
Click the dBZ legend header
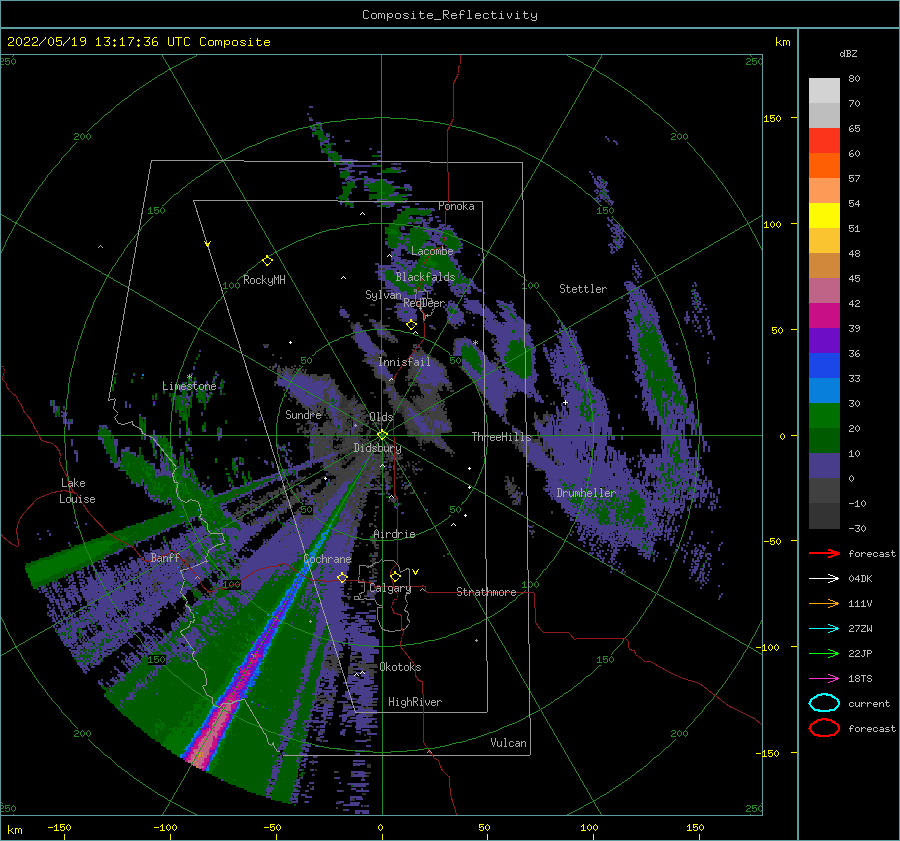(848, 53)
